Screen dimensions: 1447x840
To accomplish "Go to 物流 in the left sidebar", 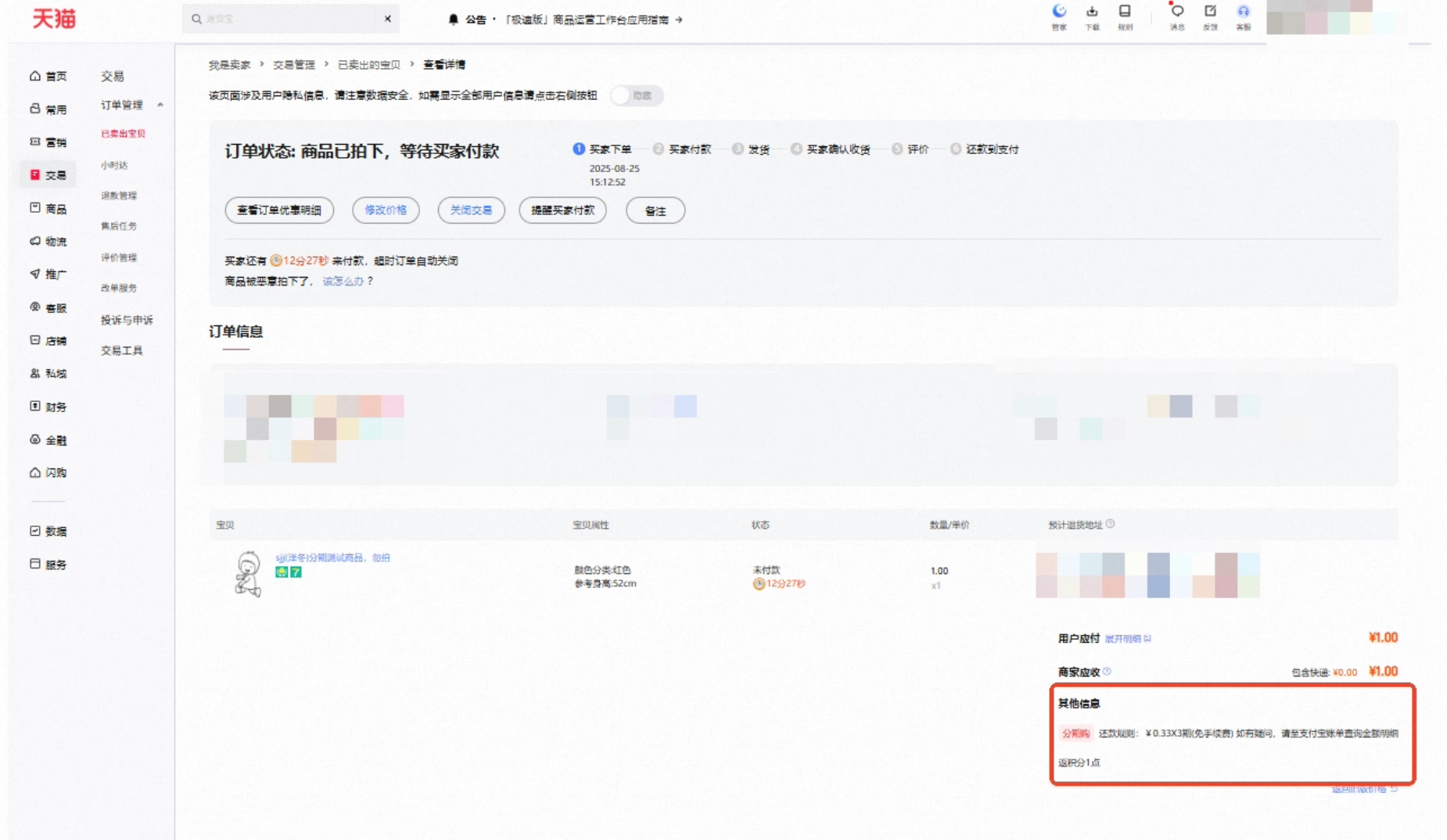I will (48, 242).
